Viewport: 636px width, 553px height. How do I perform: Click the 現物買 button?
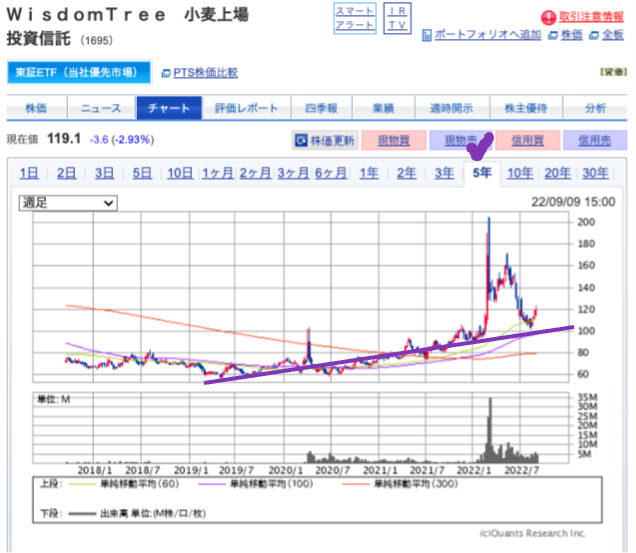394,141
